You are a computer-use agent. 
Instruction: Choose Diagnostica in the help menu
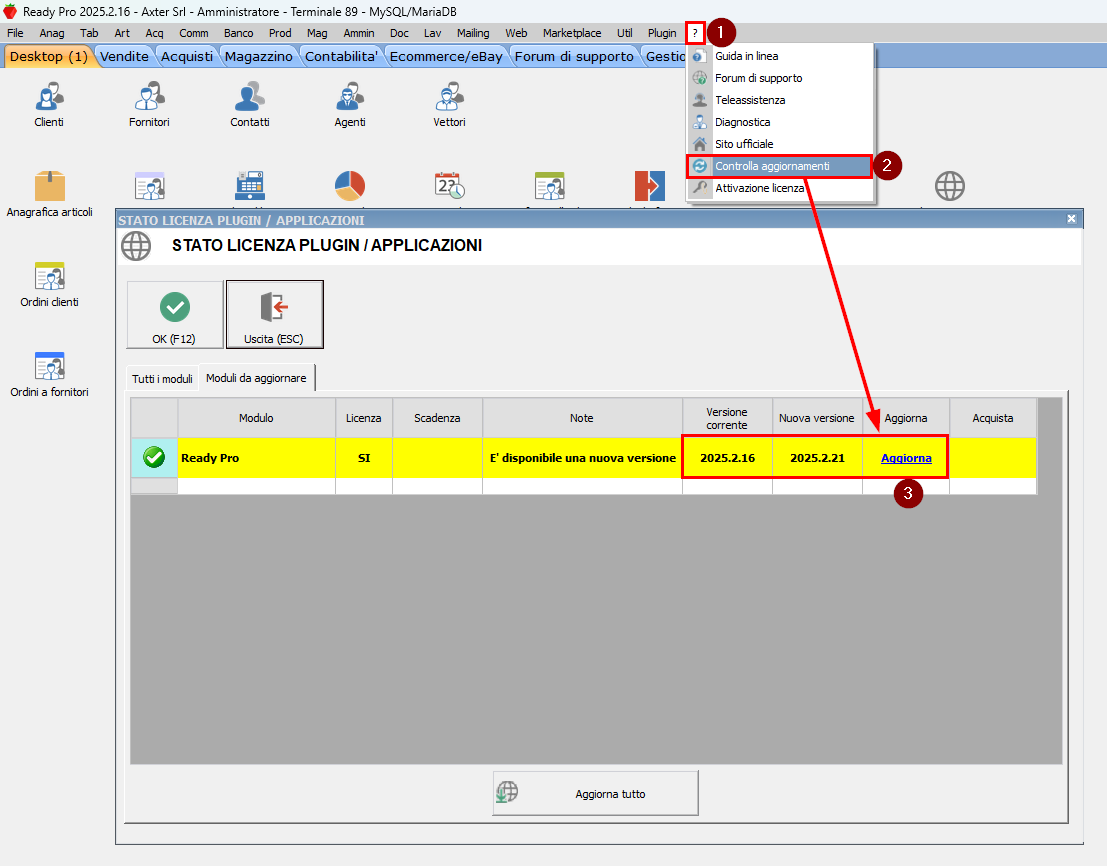[780, 122]
